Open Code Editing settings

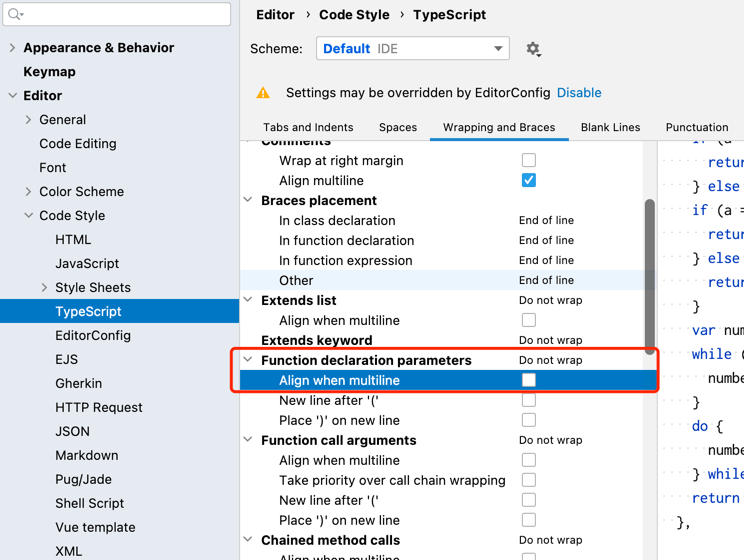78,143
